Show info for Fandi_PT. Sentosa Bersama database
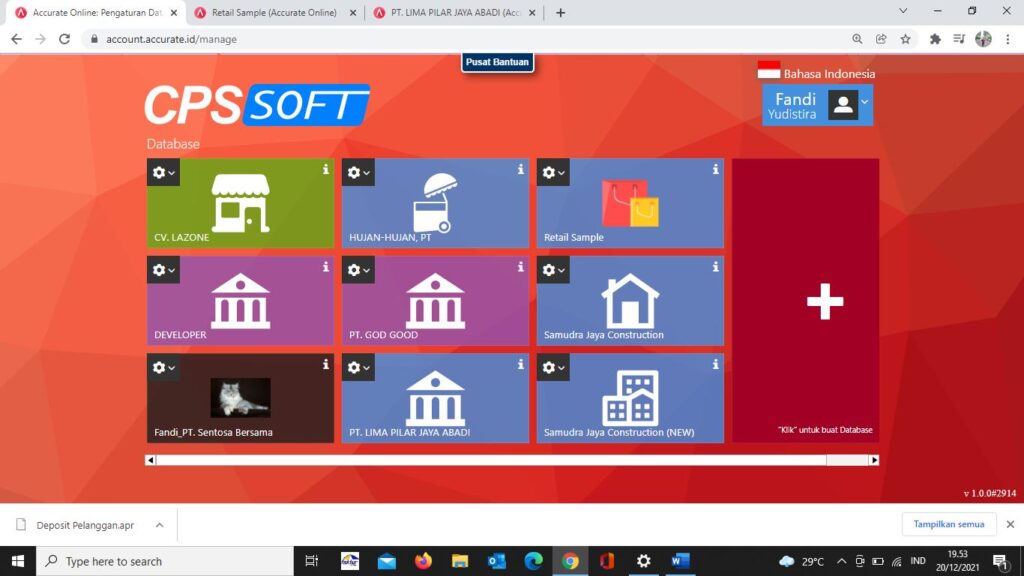The width and height of the screenshot is (1024, 576). (x=325, y=364)
